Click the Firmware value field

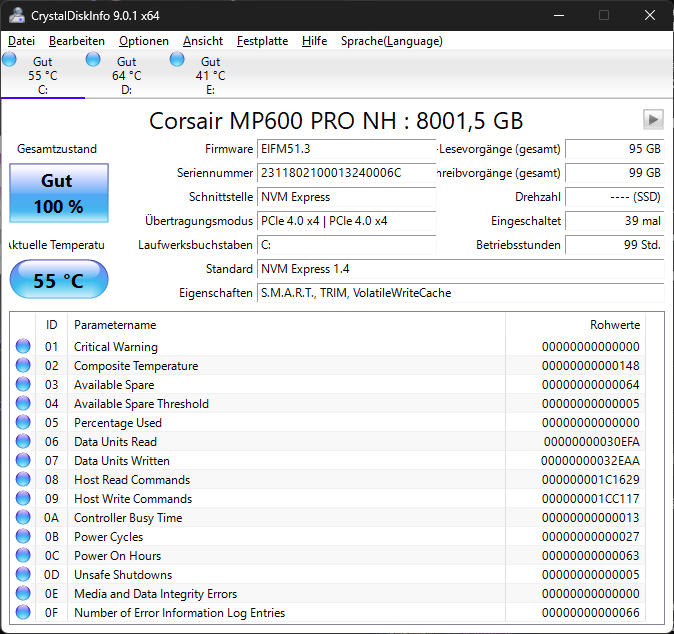click(x=346, y=149)
